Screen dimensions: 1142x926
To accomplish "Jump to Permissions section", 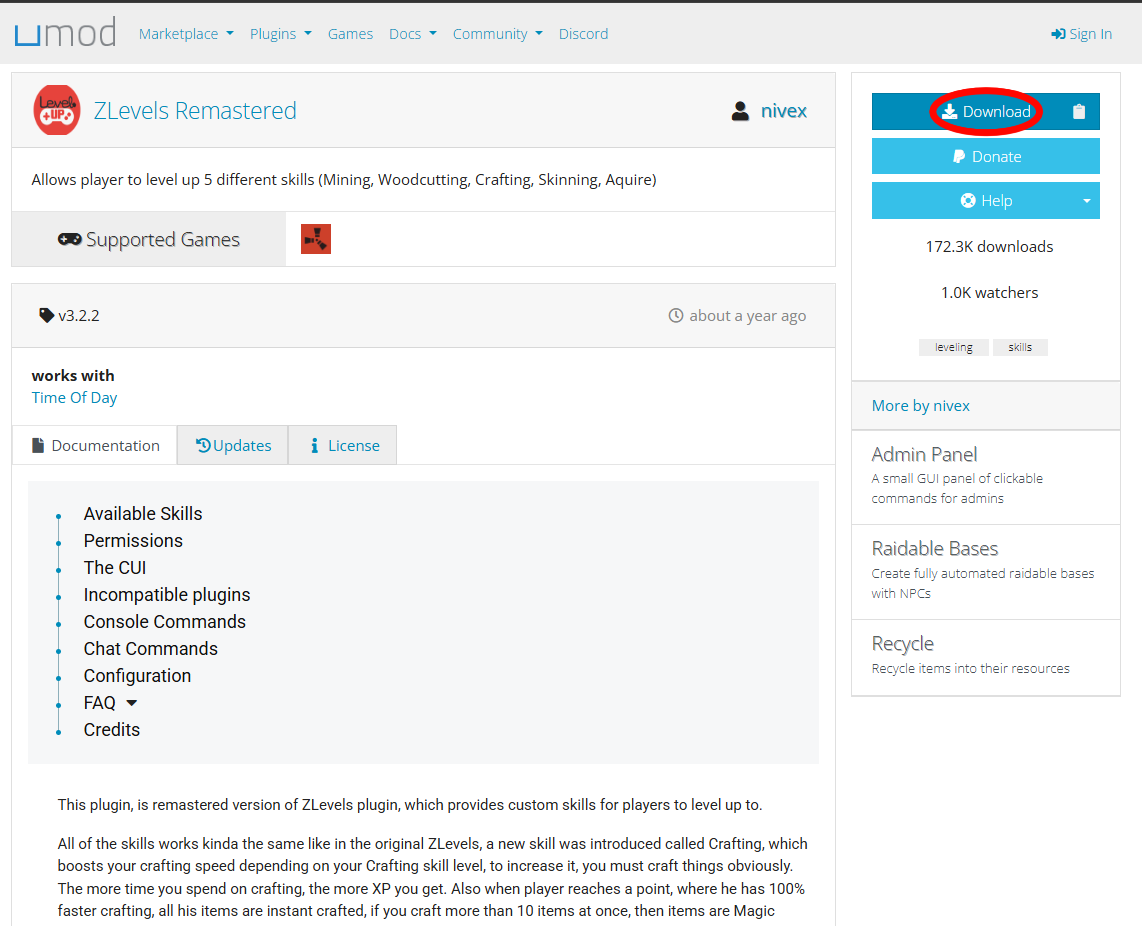I will pyautogui.click(x=133, y=541).
